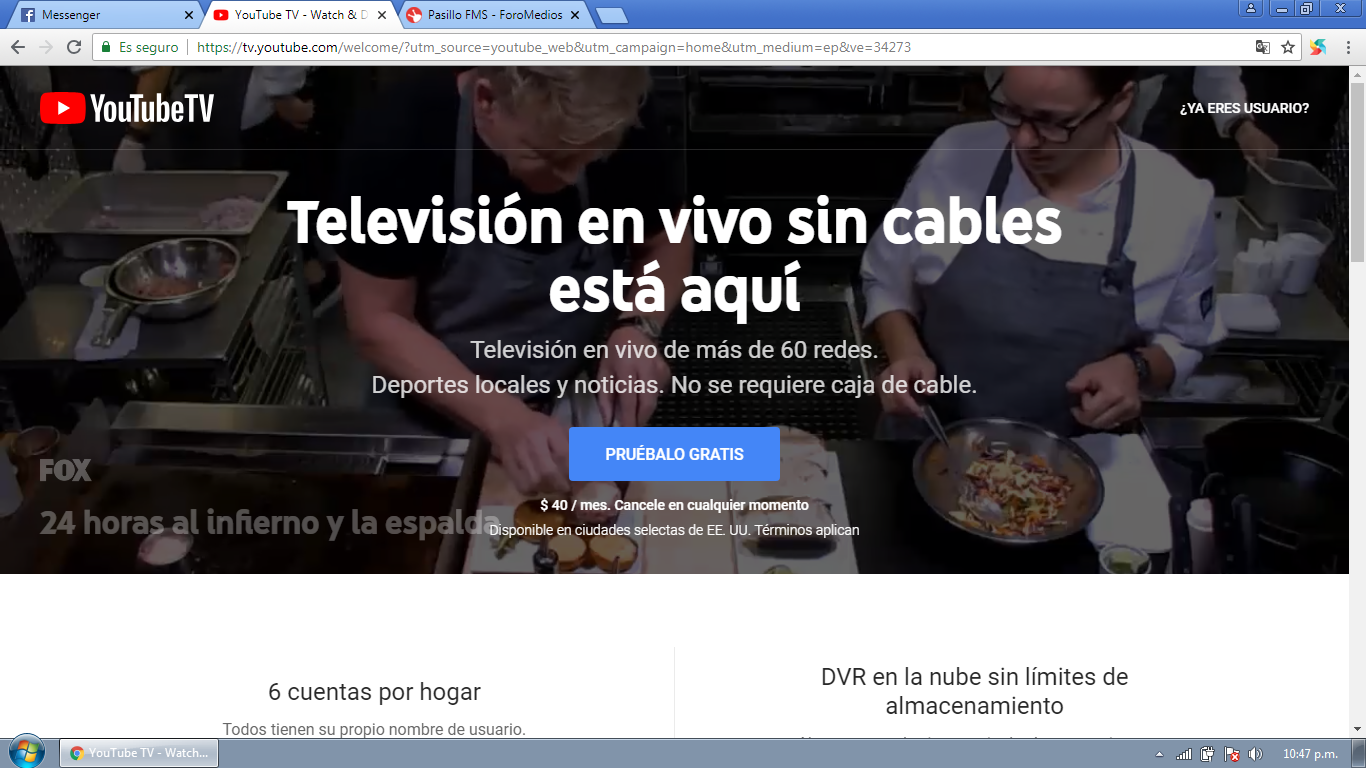Go back with the browser back arrow
Screen dimensions: 1366x768
click(x=18, y=47)
